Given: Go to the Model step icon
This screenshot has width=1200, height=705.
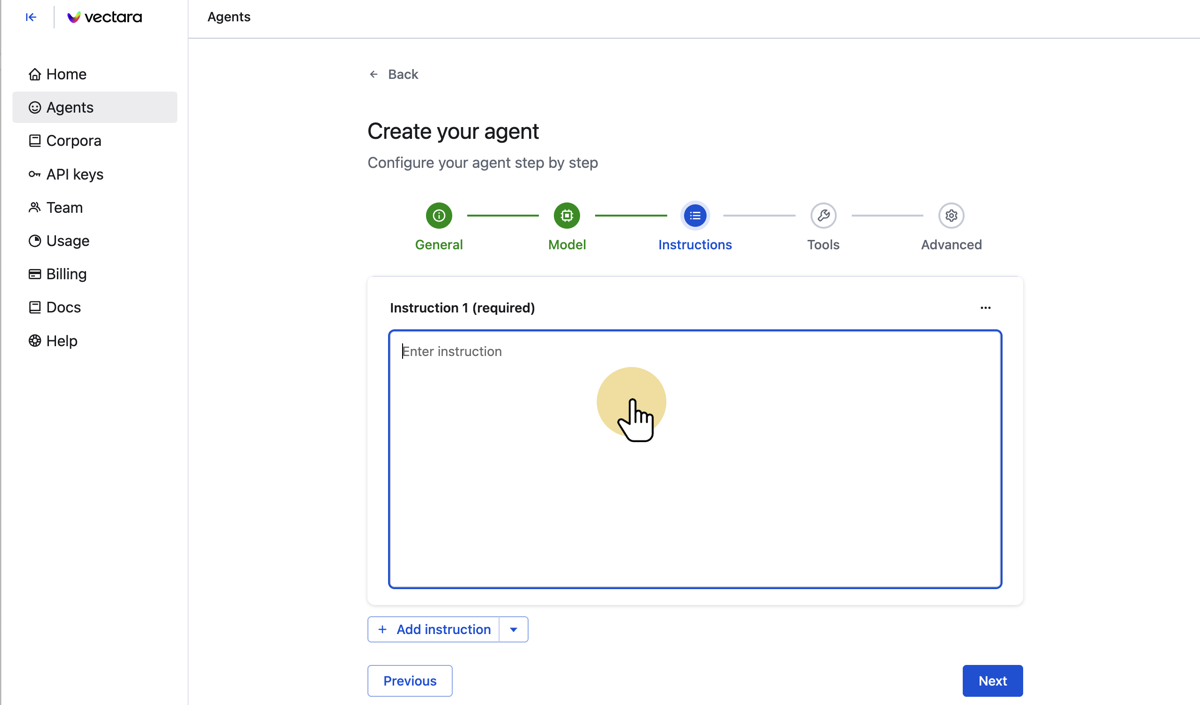Looking at the screenshot, I should 567,216.
